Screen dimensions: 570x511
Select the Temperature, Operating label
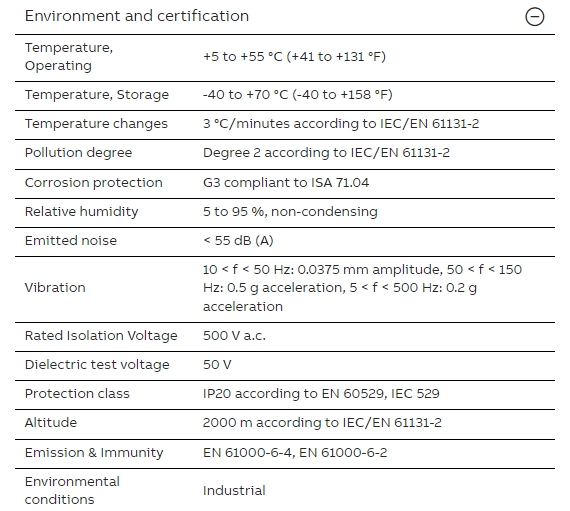click(x=69, y=56)
